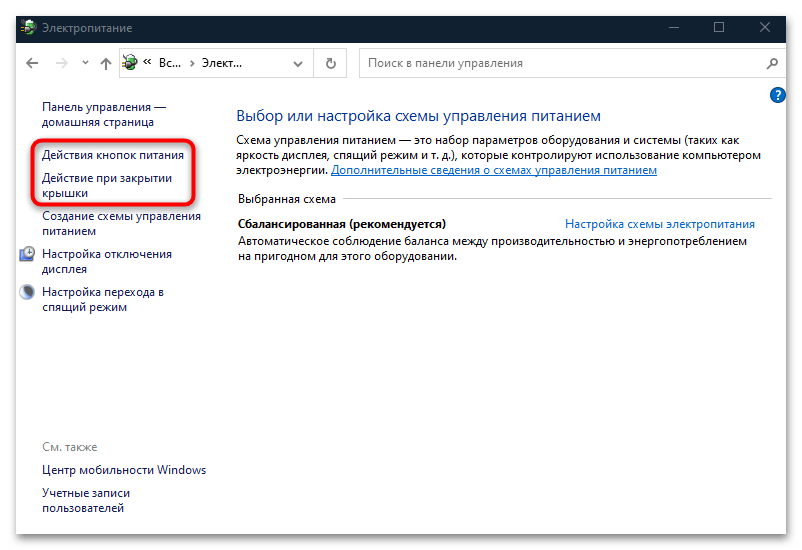The width and height of the screenshot is (802, 550).
Task: Open Центр мобильности Windows
Action: 124,470
